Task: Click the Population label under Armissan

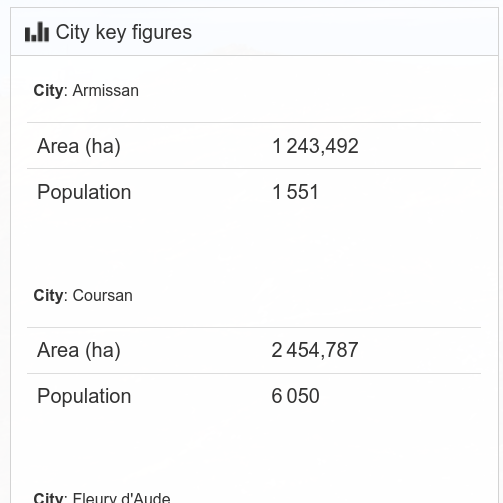Action: (x=84, y=193)
